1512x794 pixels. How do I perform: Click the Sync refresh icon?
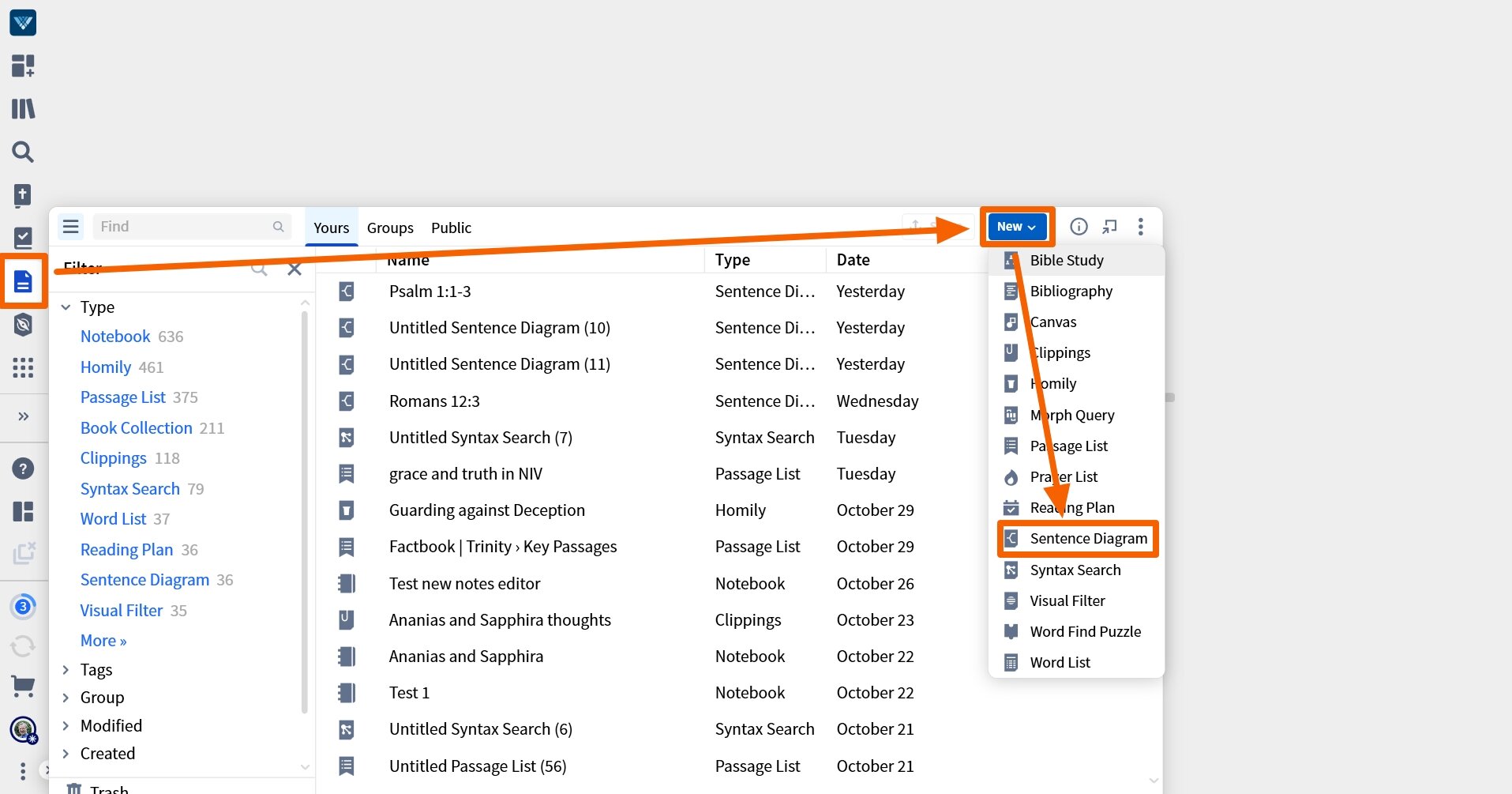pyautogui.click(x=23, y=647)
